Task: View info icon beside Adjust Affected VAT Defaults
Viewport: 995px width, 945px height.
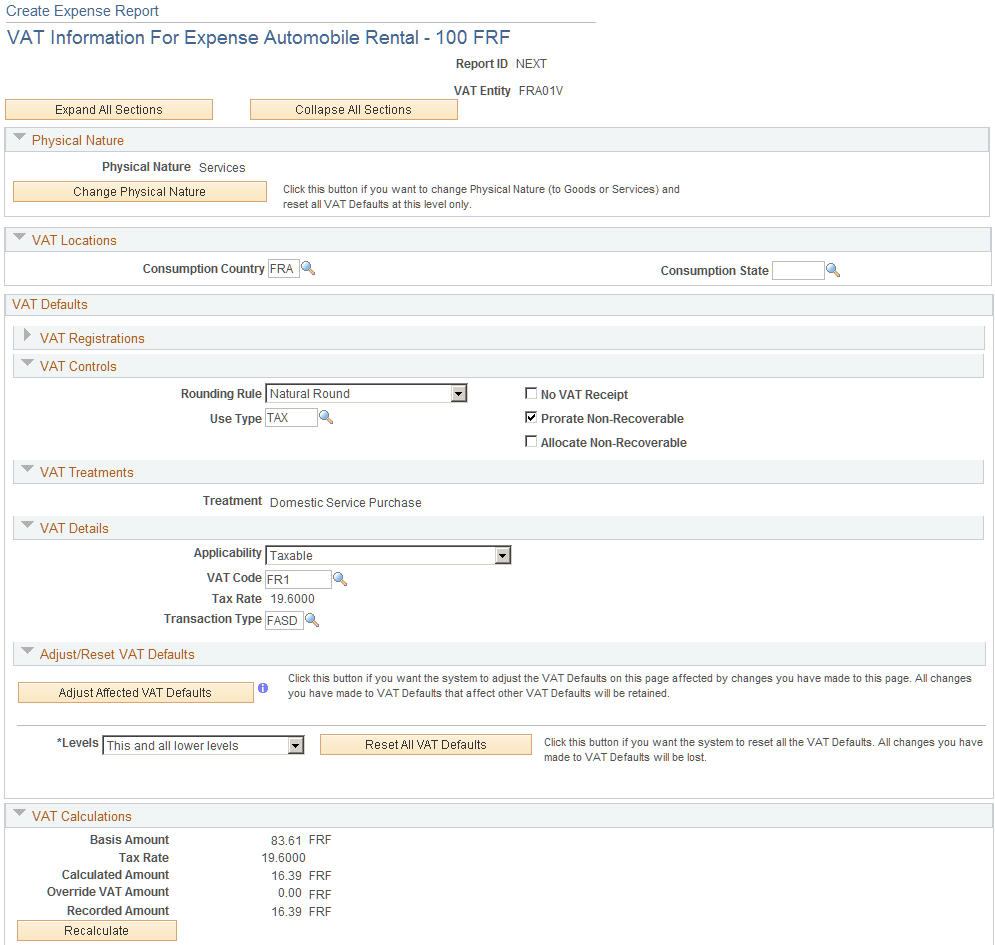Action: pos(263,687)
